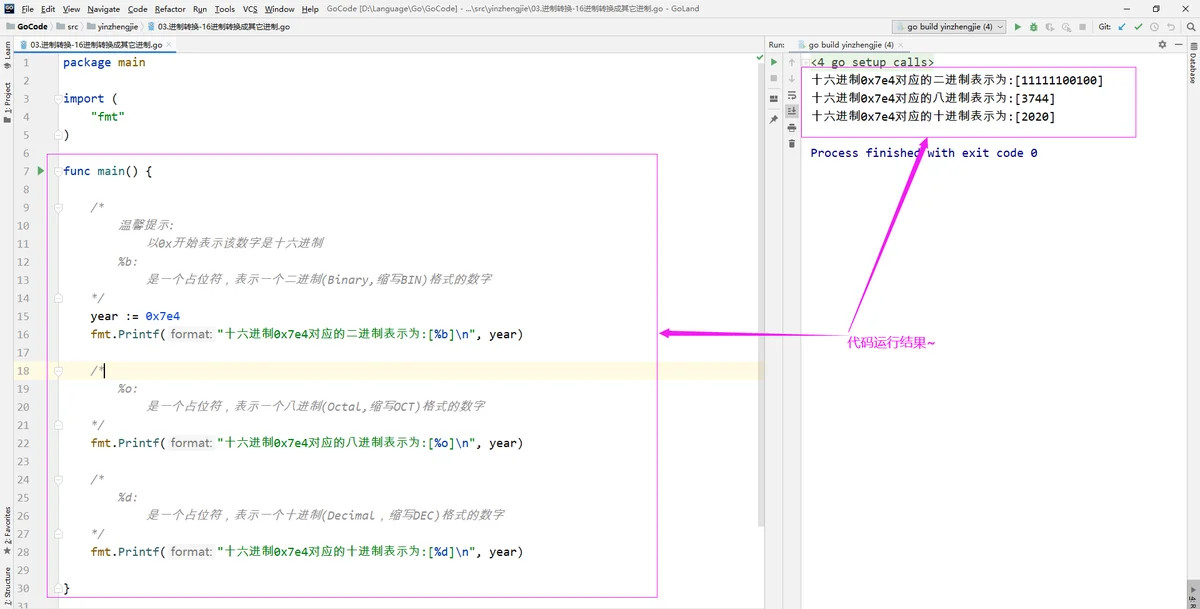The width and height of the screenshot is (1200, 609).
Task: Click 'Process finished with exit code 0' text
Action: click(x=923, y=153)
